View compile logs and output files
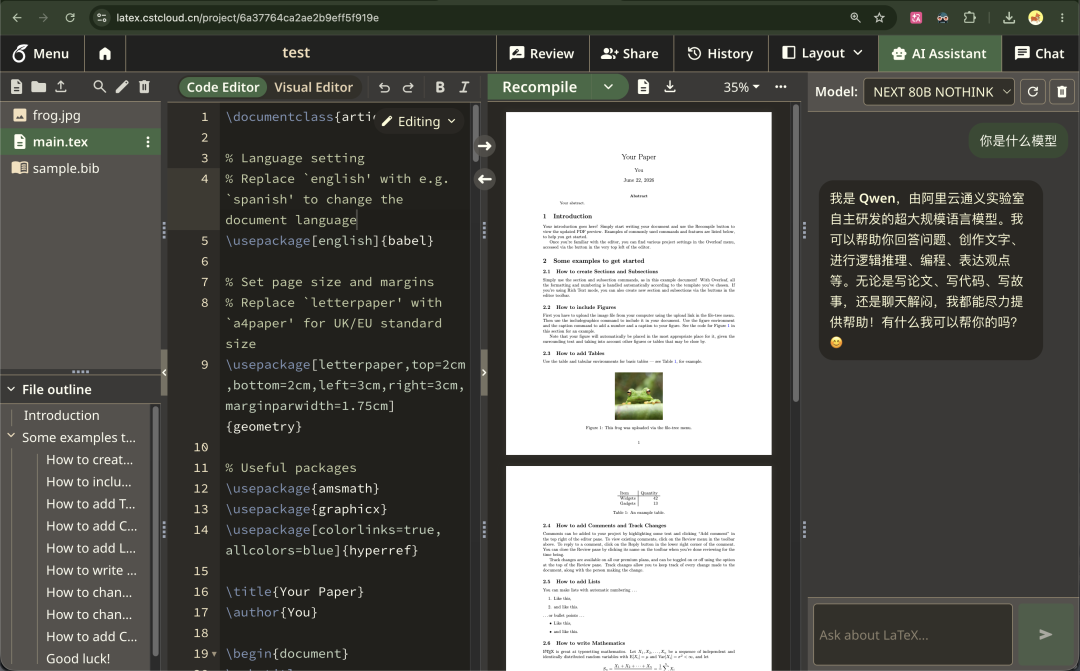Image resolution: width=1080 pixels, height=671 pixels. 643,87
